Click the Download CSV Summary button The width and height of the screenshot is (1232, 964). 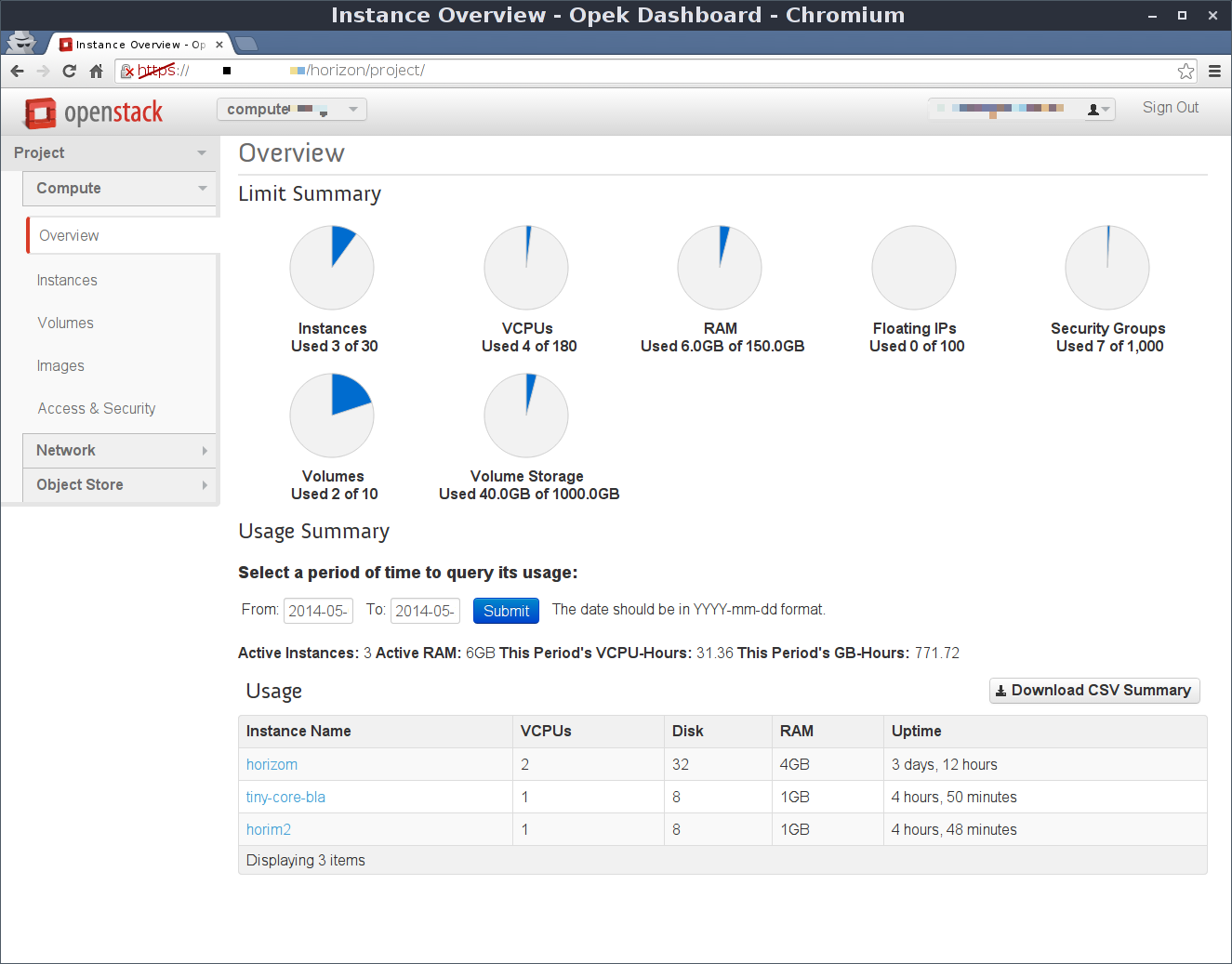[1093, 691]
